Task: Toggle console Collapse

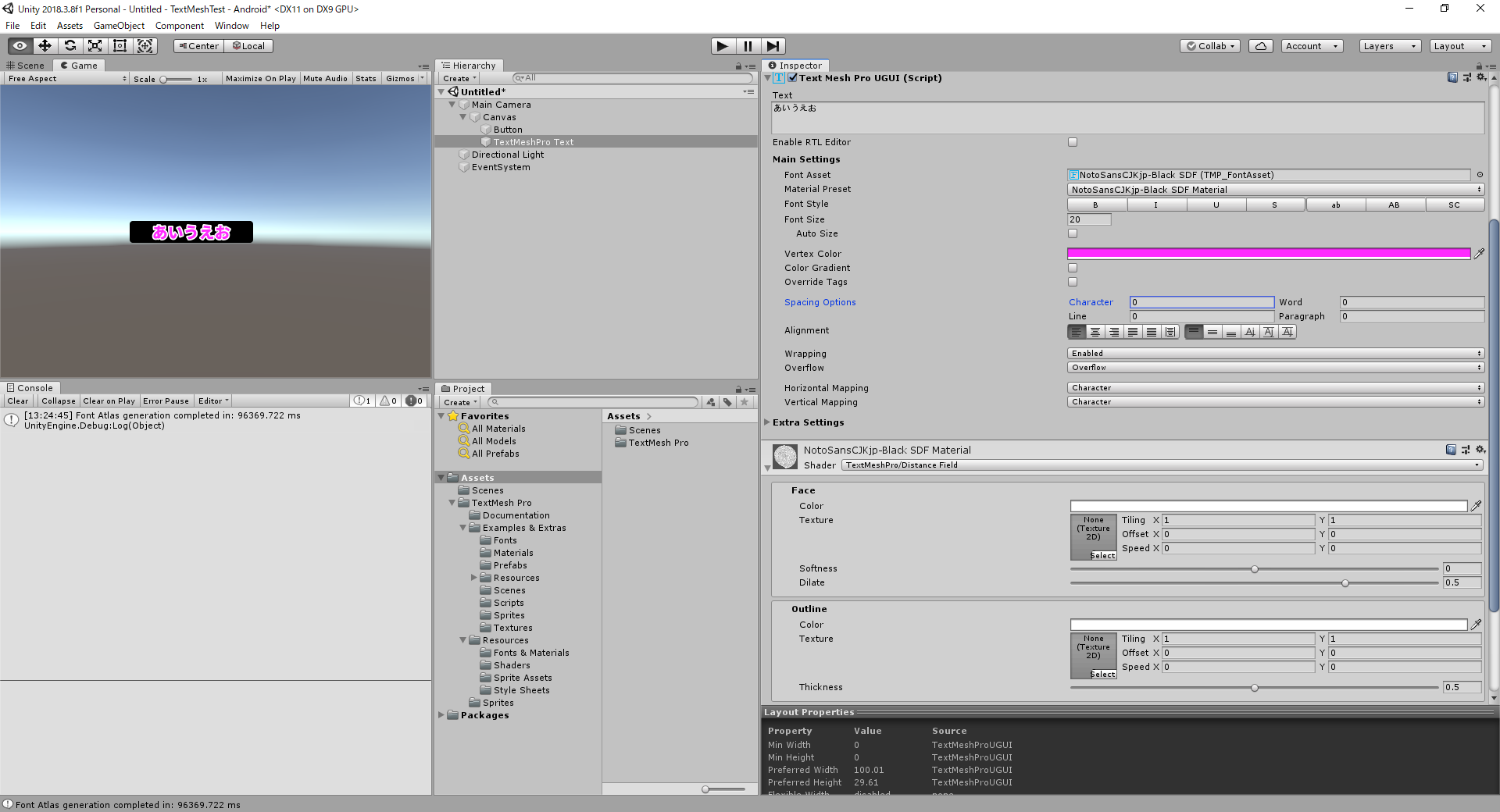Action: 59,401
